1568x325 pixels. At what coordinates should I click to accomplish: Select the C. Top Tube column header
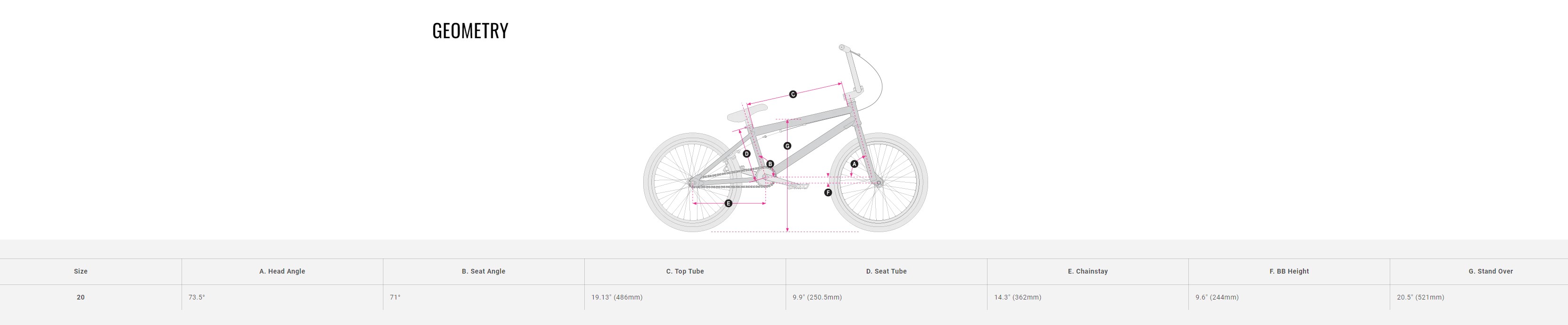point(685,271)
